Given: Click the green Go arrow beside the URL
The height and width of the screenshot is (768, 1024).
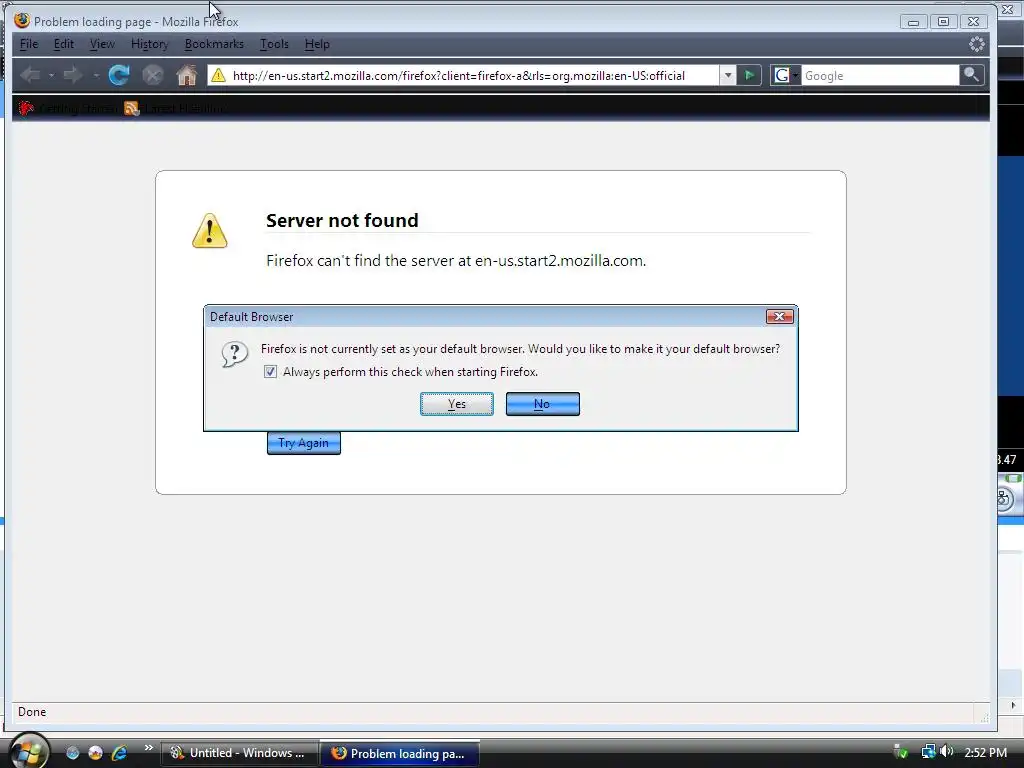Looking at the screenshot, I should pyautogui.click(x=750, y=75).
